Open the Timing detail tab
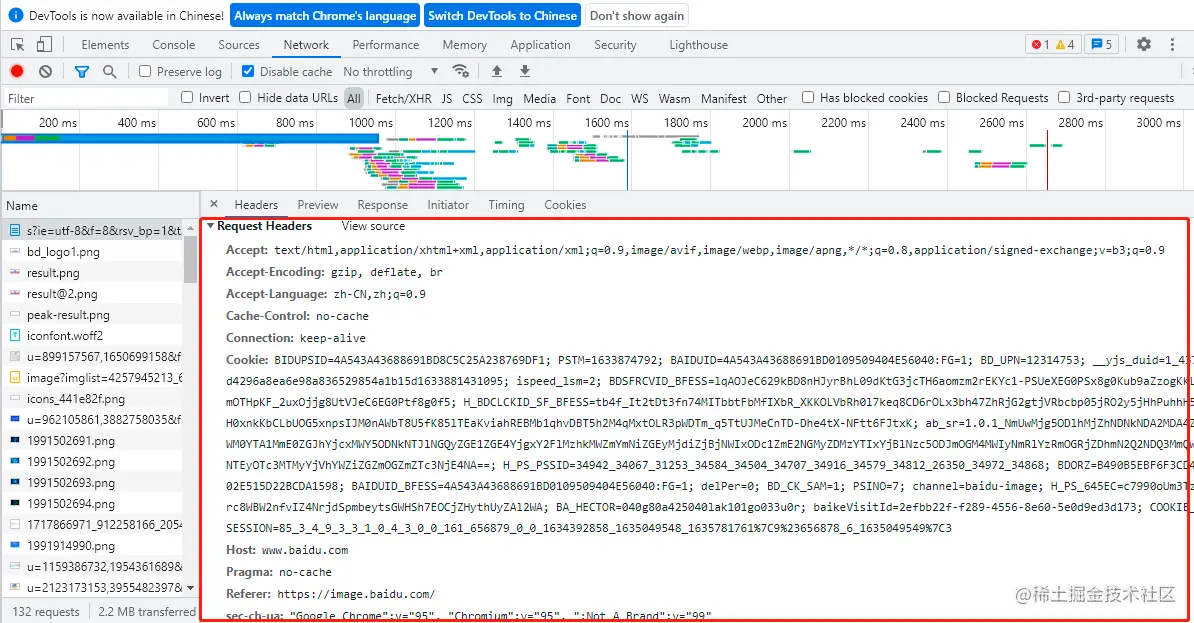 point(506,205)
